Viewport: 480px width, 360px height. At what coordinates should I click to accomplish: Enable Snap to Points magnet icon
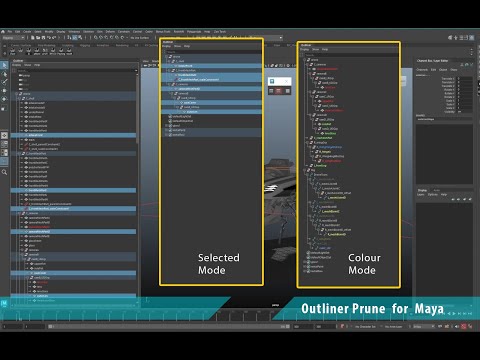tap(107, 38)
